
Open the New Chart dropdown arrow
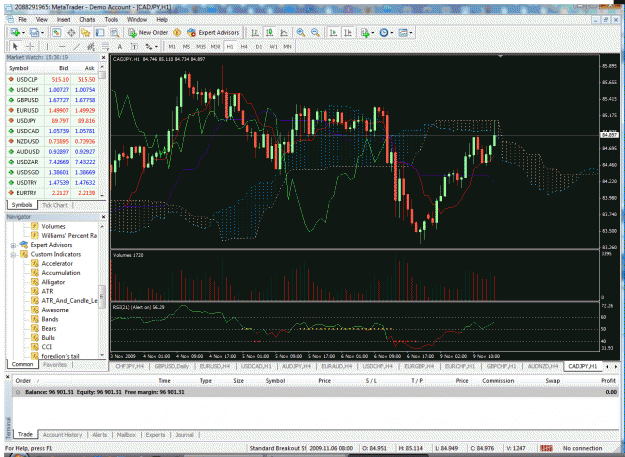pyautogui.click(x=23, y=33)
